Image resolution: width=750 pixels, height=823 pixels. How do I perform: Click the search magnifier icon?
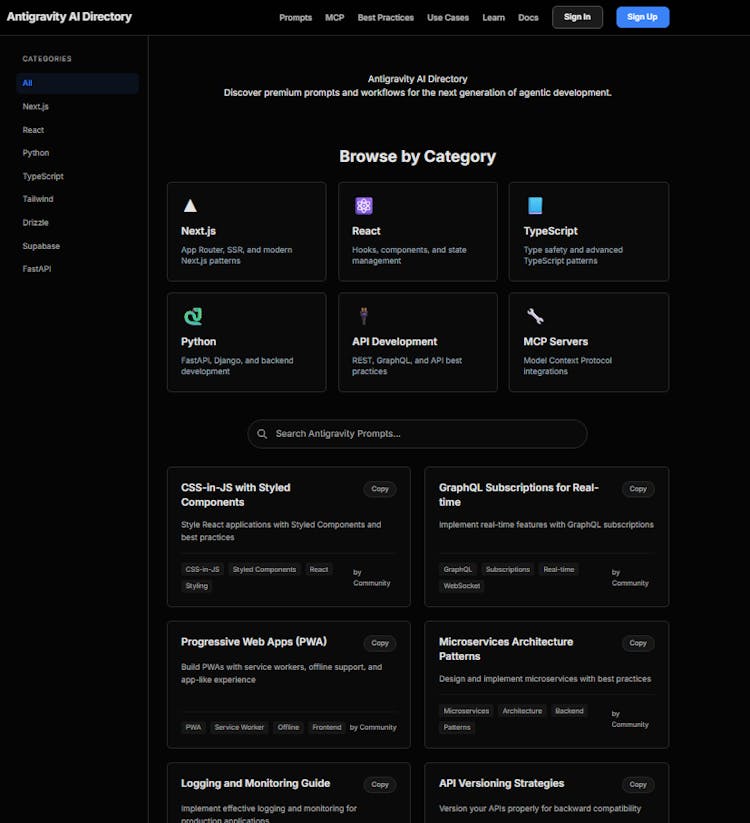[262, 434]
